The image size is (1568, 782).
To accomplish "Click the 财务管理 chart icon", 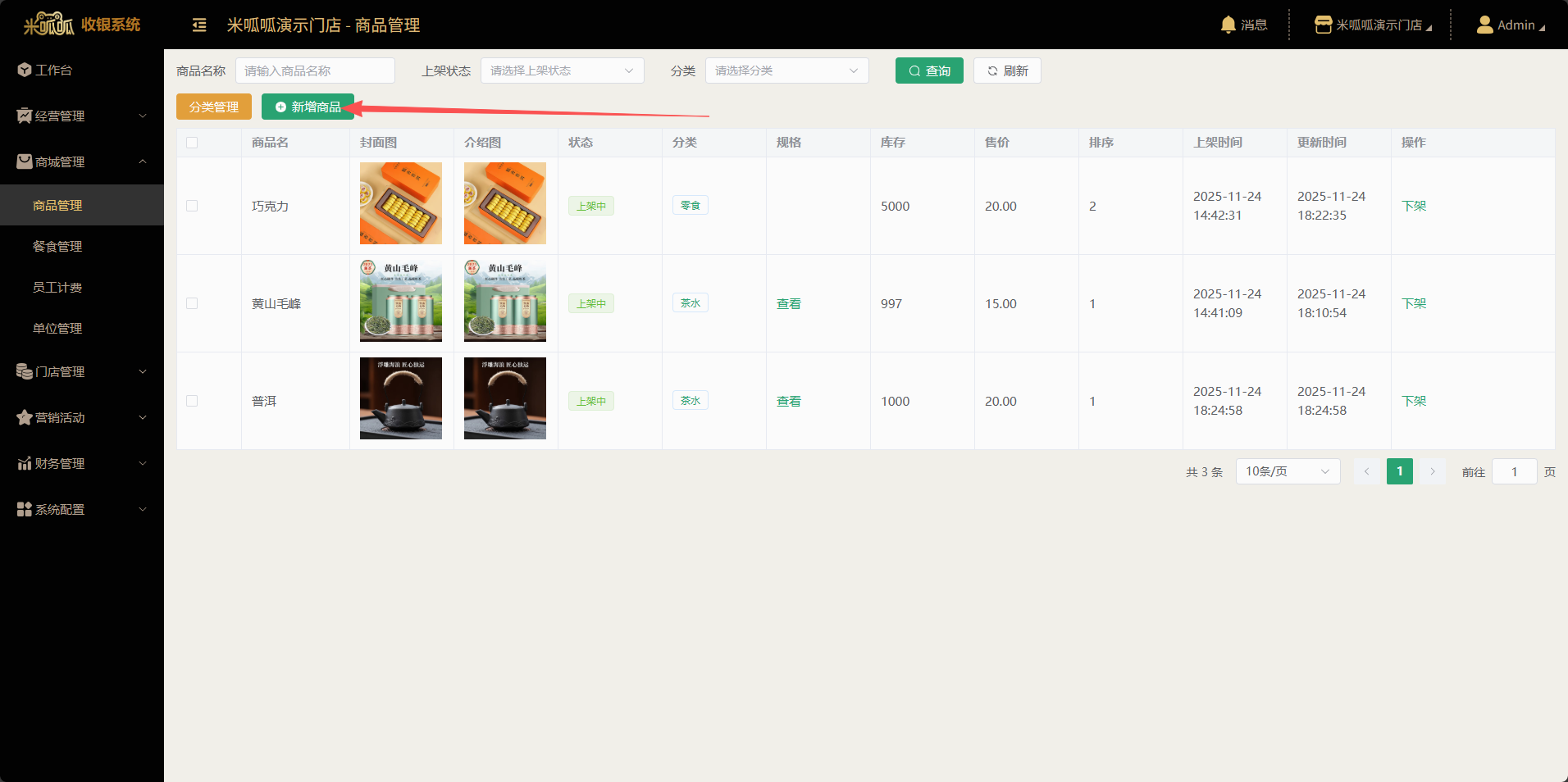I will coord(25,463).
